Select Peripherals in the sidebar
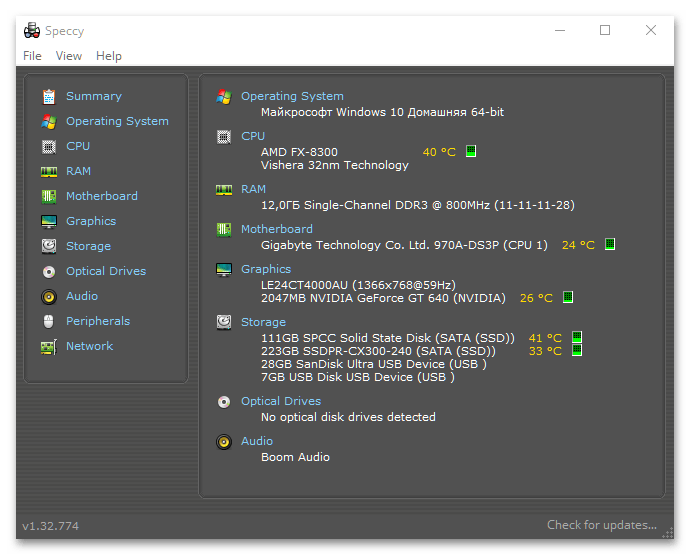Image resolution: width=690 pixels, height=555 pixels. click(x=98, y=321)
